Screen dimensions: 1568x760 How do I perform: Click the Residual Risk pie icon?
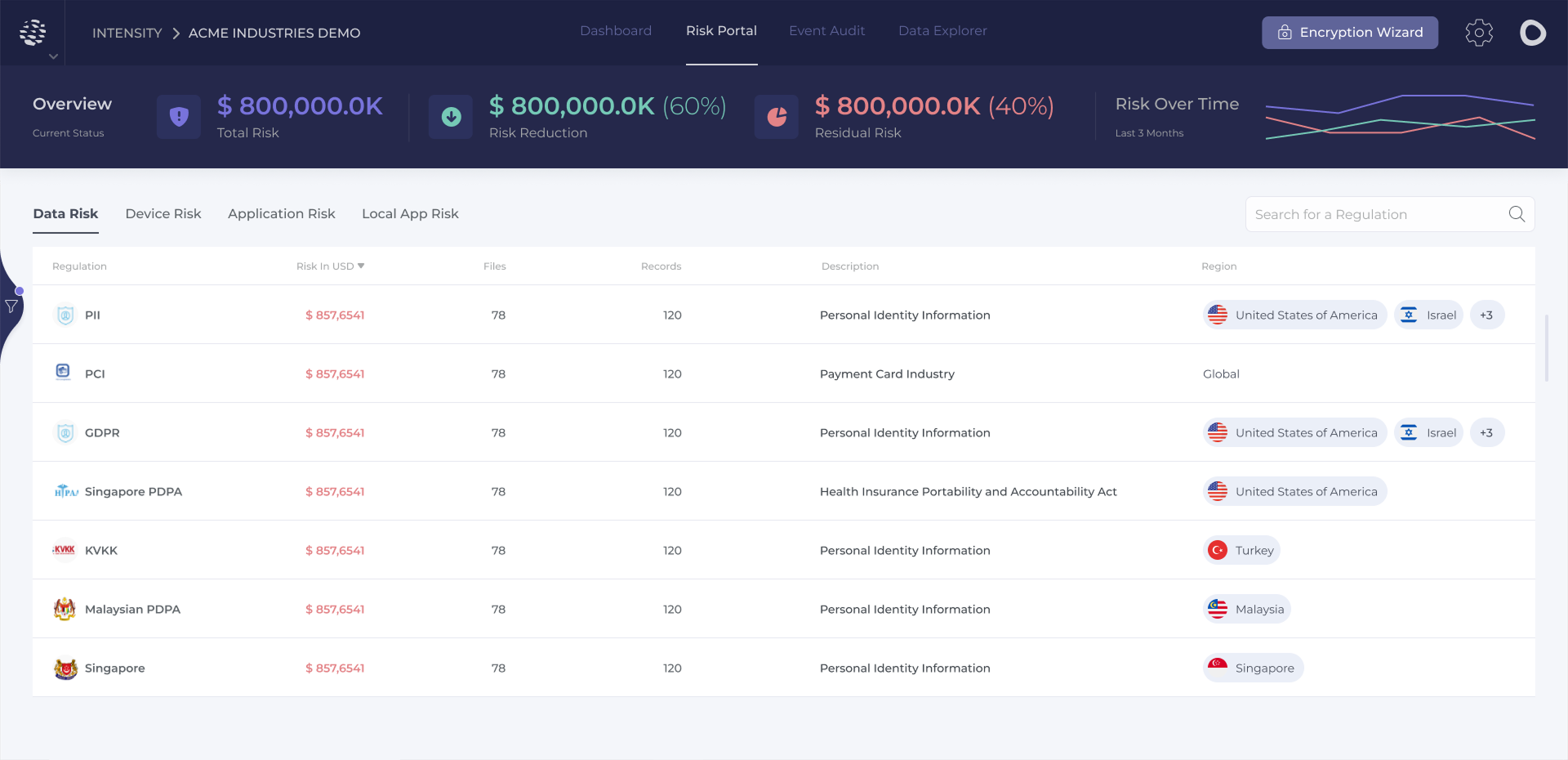click(x=777, y=117)
